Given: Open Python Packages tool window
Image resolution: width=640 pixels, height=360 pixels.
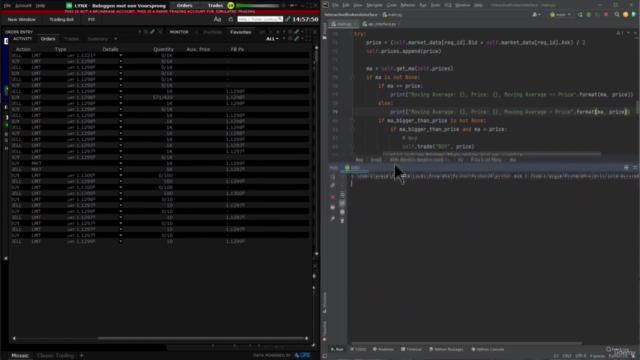Looking at the screenshot, I should (x=446, y=349).
